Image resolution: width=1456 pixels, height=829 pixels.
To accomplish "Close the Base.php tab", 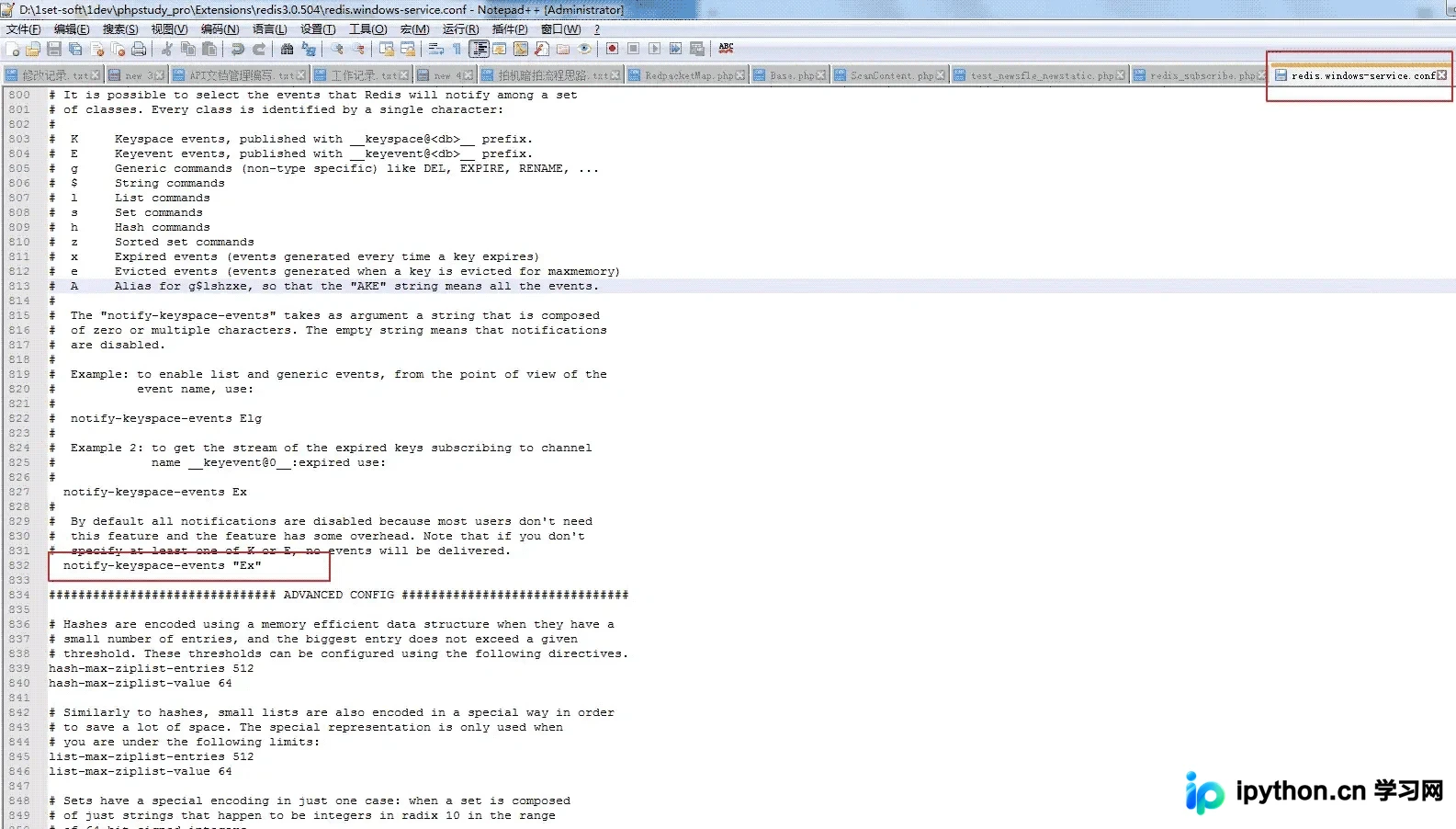I will [820, 75].
